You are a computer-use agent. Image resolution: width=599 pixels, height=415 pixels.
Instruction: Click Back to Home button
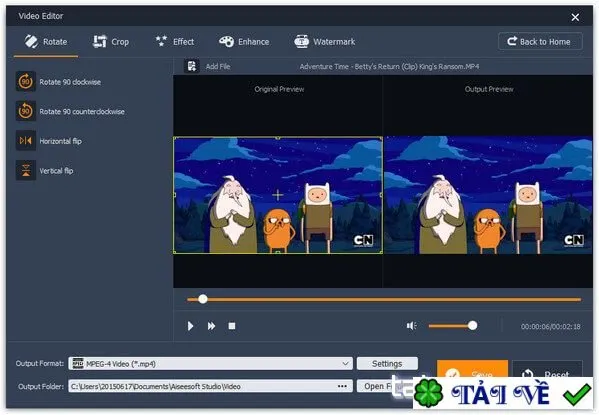pyautogui.click(x=540, y=41)
